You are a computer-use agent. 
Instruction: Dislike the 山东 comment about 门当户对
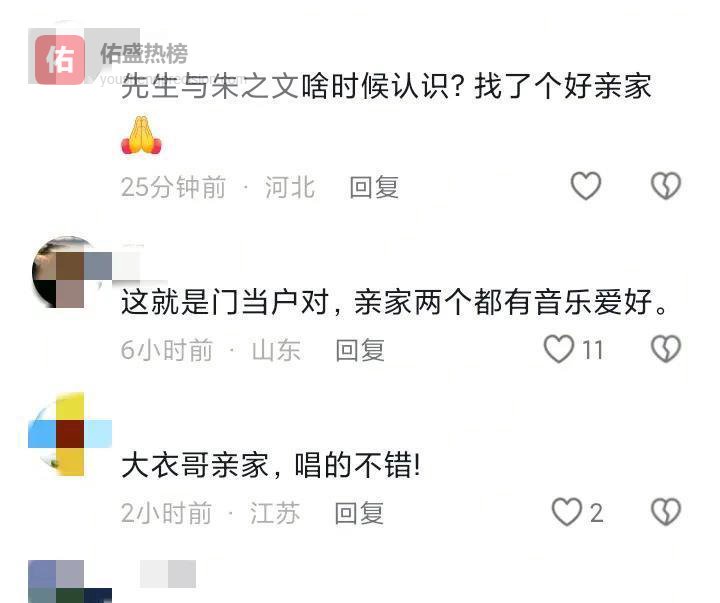click(x=666, y=349)
